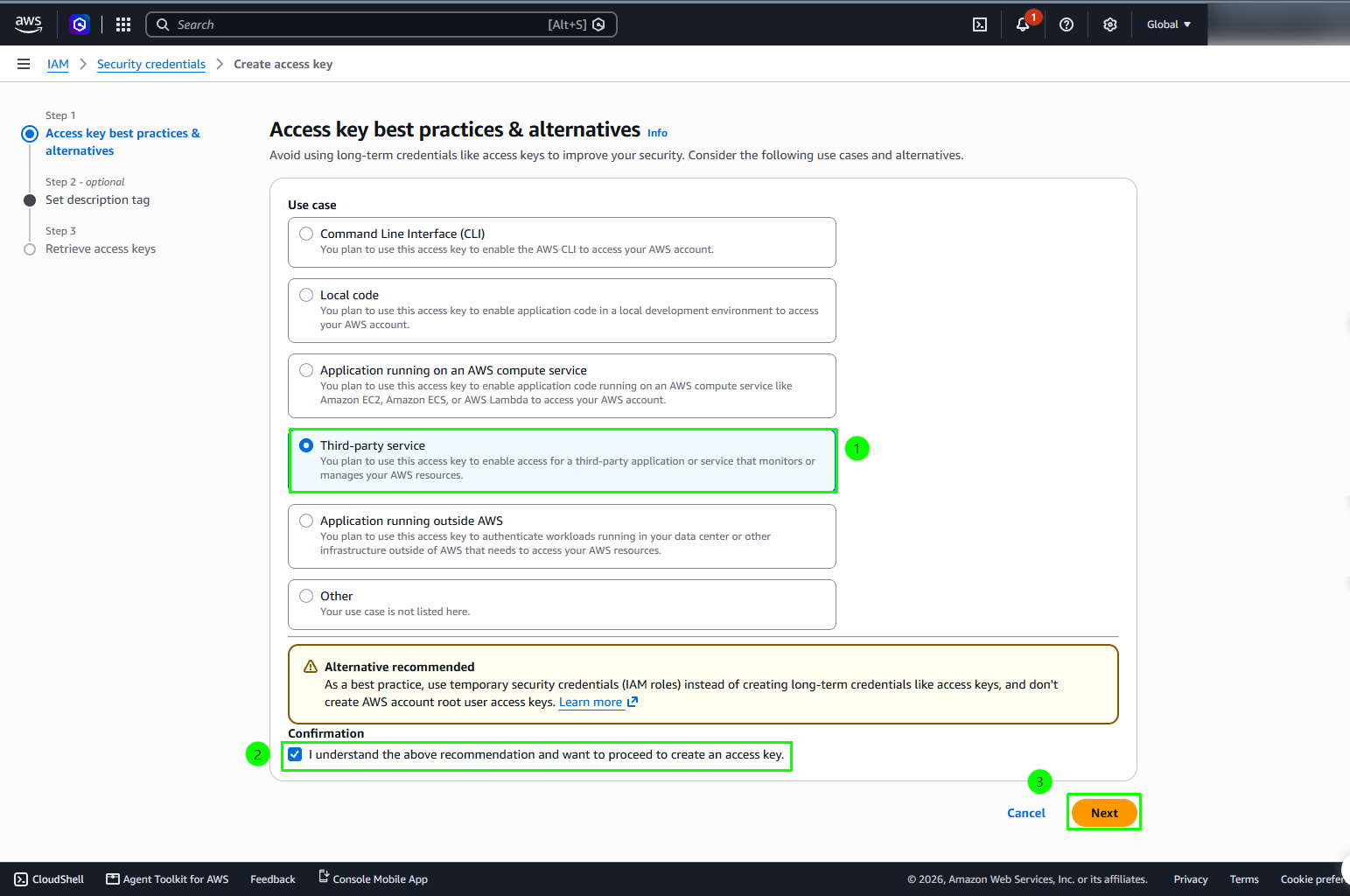Open the Global region dropdown
The width and height of the screenshot is (1350, 896).
click(1169, 24)
